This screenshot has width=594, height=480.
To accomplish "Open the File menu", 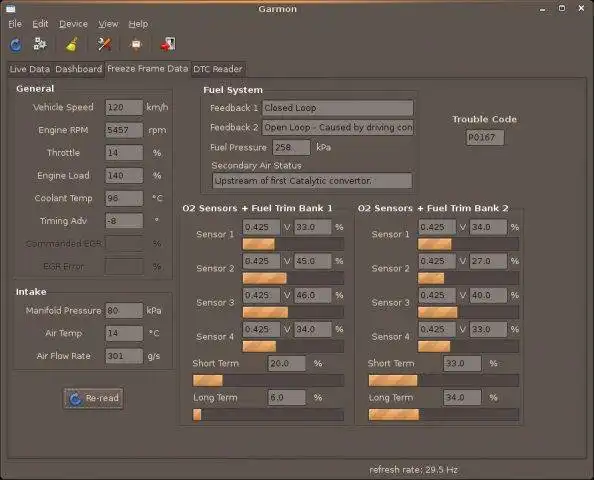I will (15, 24).
